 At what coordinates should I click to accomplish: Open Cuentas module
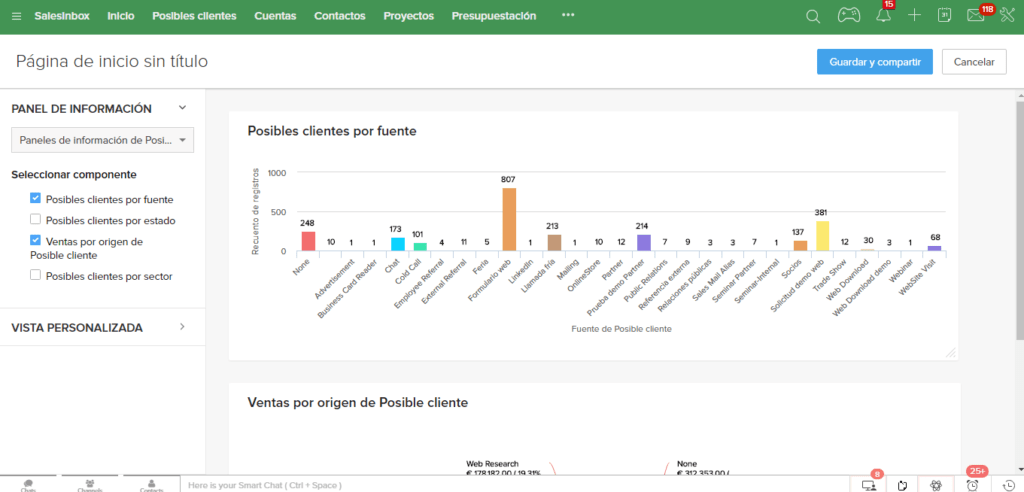tap(275, 16)
